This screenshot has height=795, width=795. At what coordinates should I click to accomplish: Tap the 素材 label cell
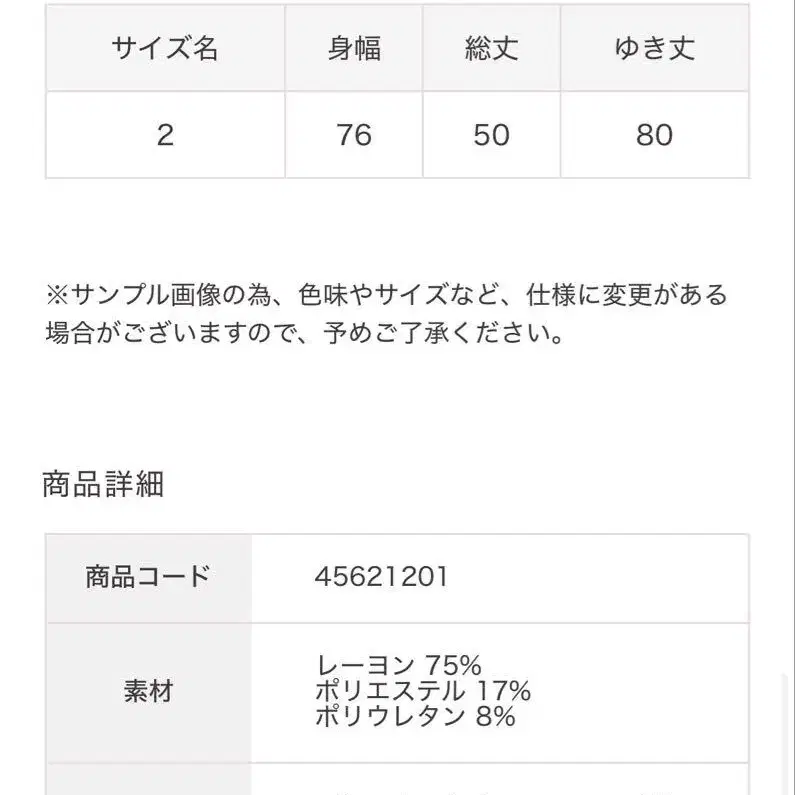148,691
